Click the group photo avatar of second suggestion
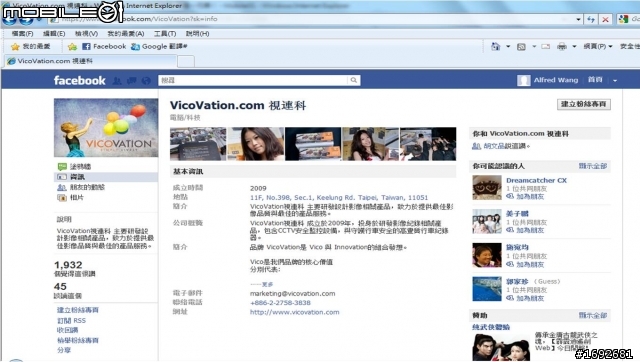This screenshot has width=640, height=362. point(487,221)
